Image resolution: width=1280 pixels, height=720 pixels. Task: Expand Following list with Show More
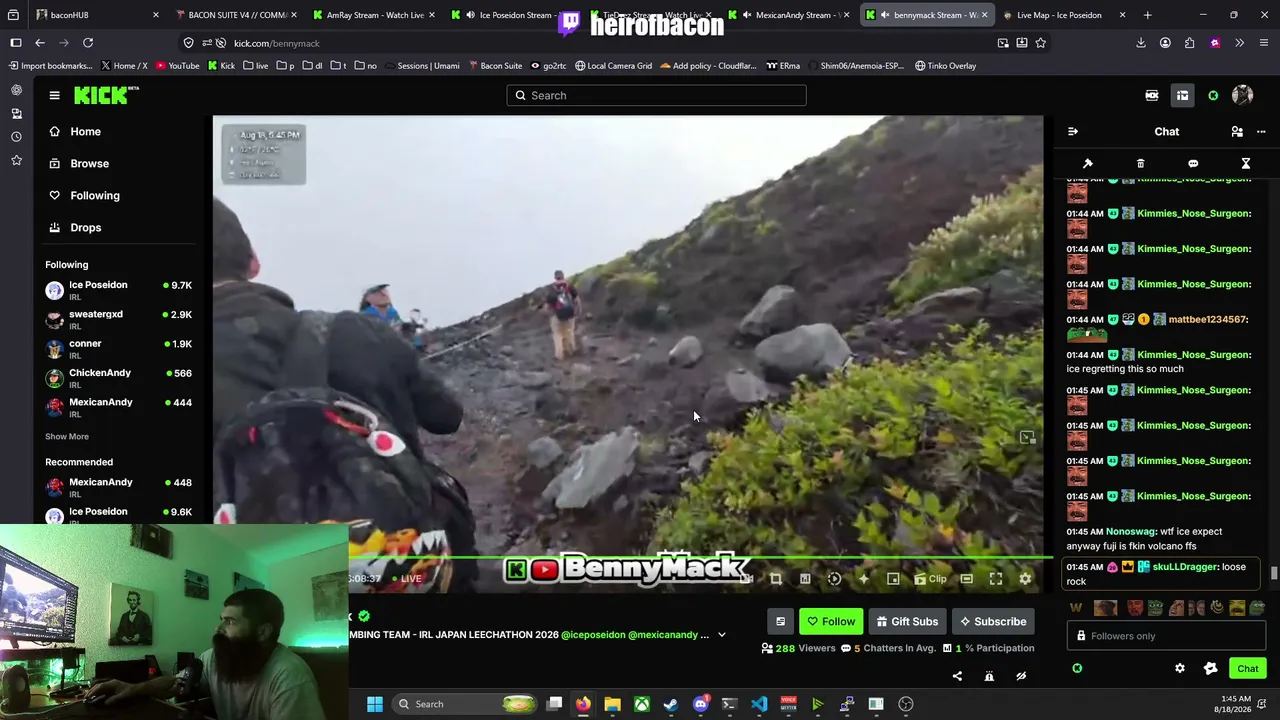67,436
